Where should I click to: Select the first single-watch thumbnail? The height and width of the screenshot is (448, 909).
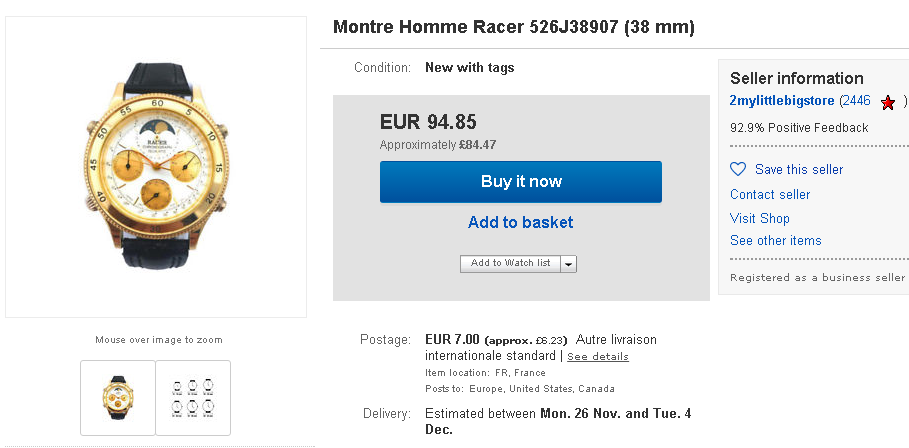tap(118, 397)
